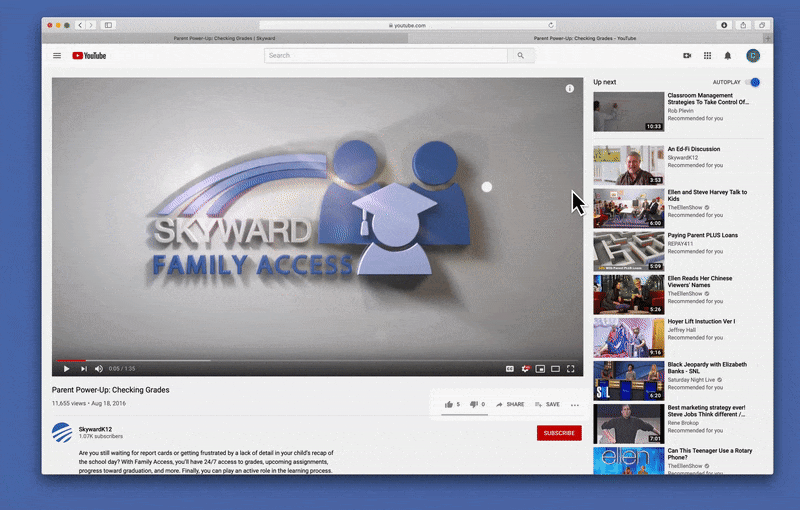Open Ellen Reads Her Chinese Viewers' Names thumbnail
Viewport: 800px width, 510px height.
click(629, 294)
